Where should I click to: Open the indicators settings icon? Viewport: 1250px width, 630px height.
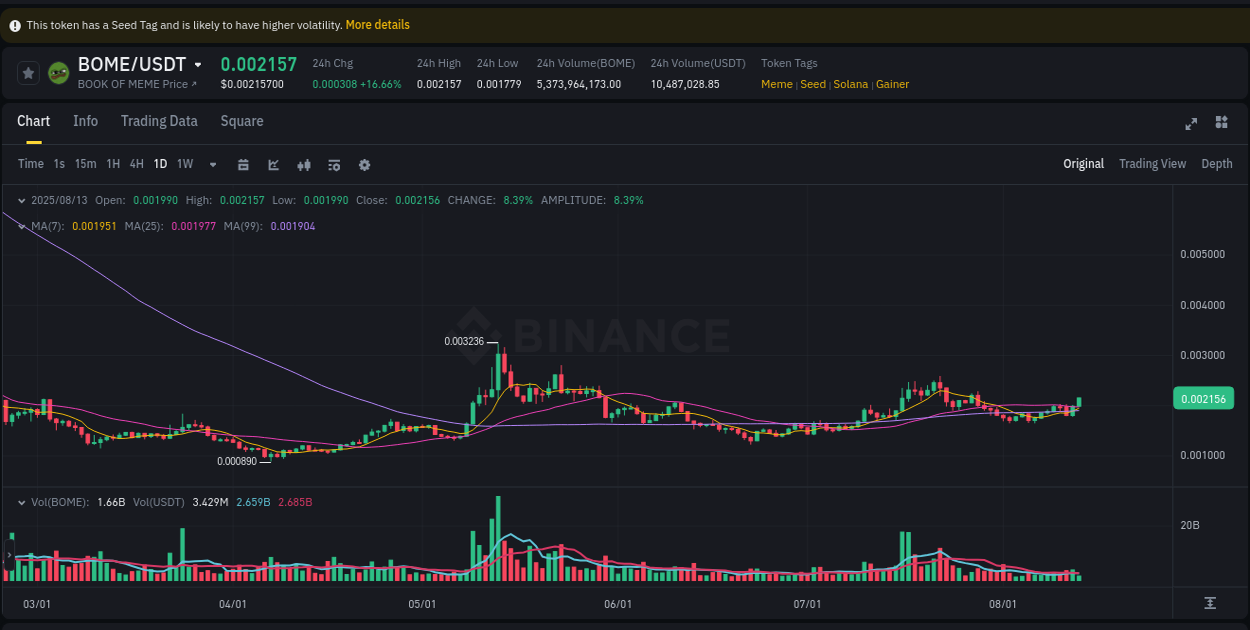pyautogui.click(x=334, y=163)
